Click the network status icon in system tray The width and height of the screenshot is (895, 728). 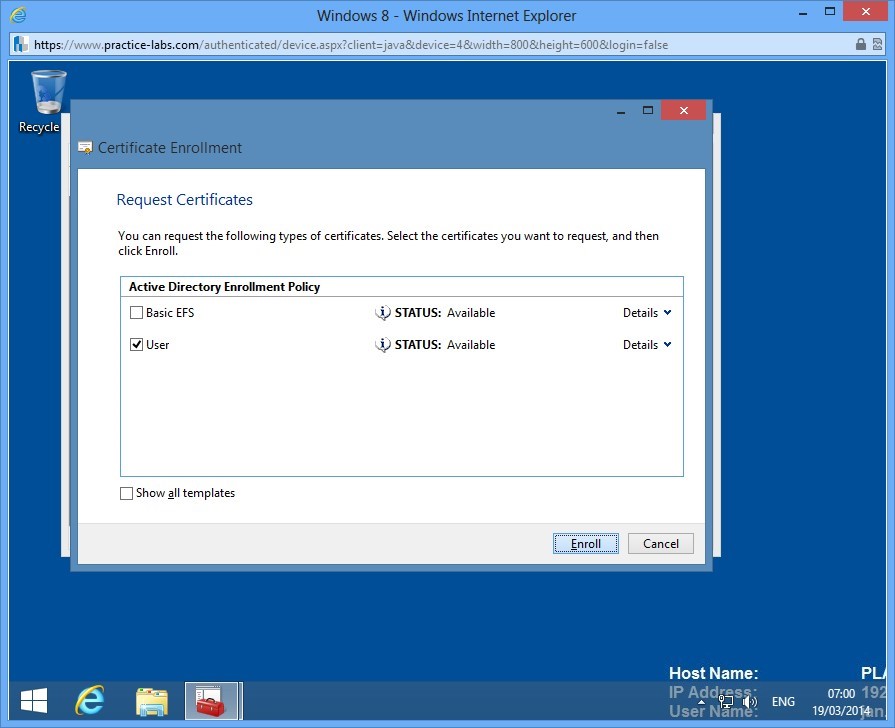[x=726, y=702]
